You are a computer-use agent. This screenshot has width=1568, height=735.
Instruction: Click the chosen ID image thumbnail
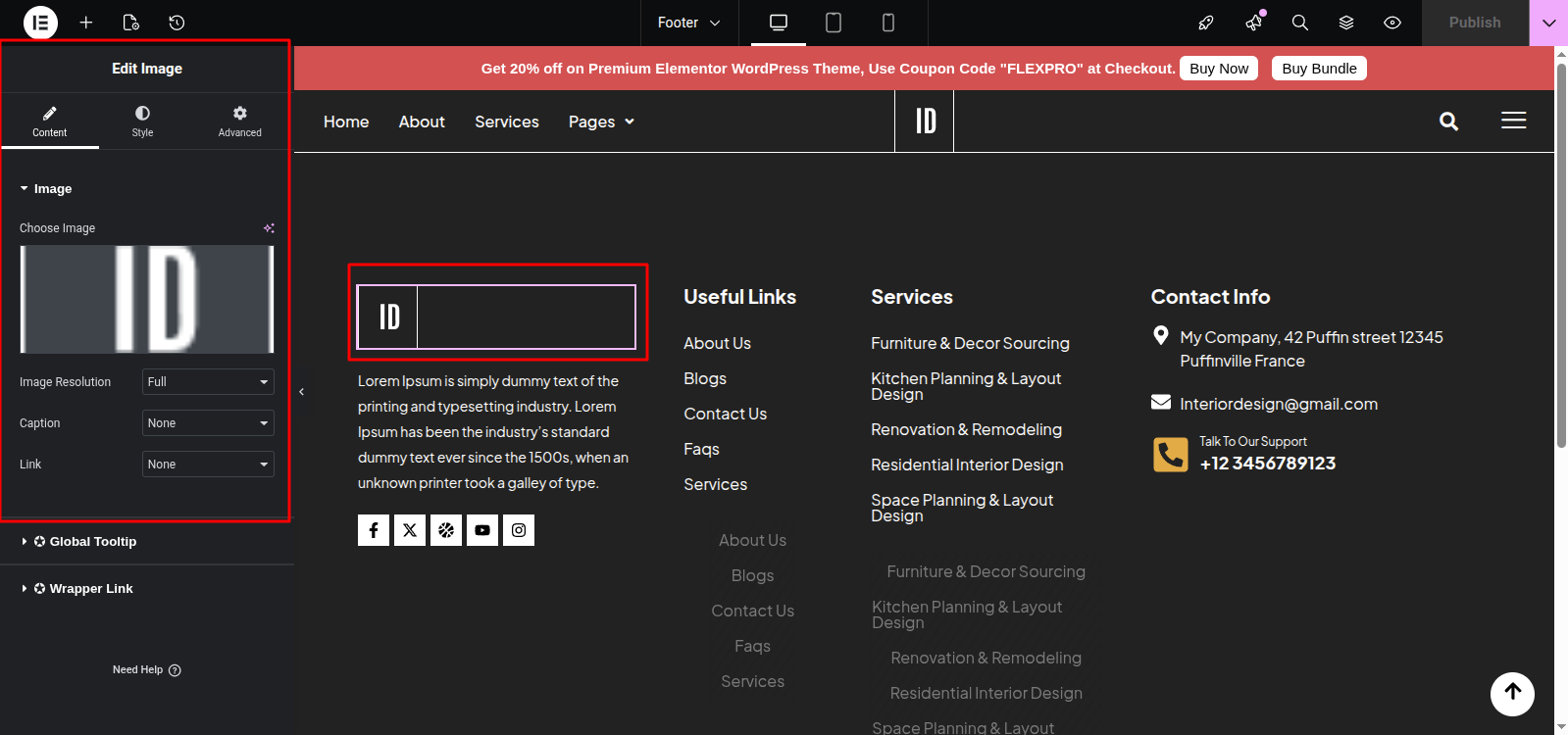click(x=147, y=300)
